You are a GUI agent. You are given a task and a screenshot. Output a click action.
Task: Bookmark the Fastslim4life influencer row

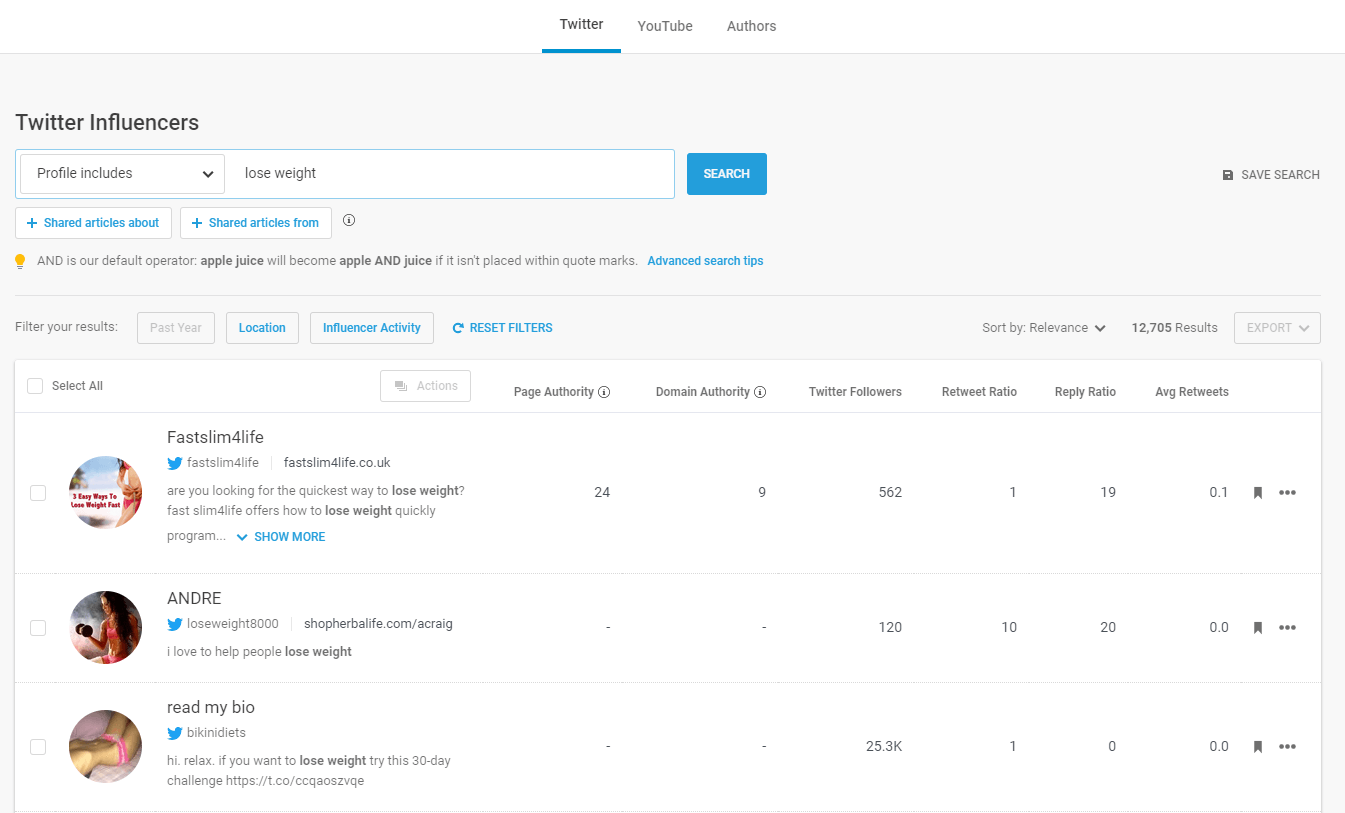coord(1258,492)
